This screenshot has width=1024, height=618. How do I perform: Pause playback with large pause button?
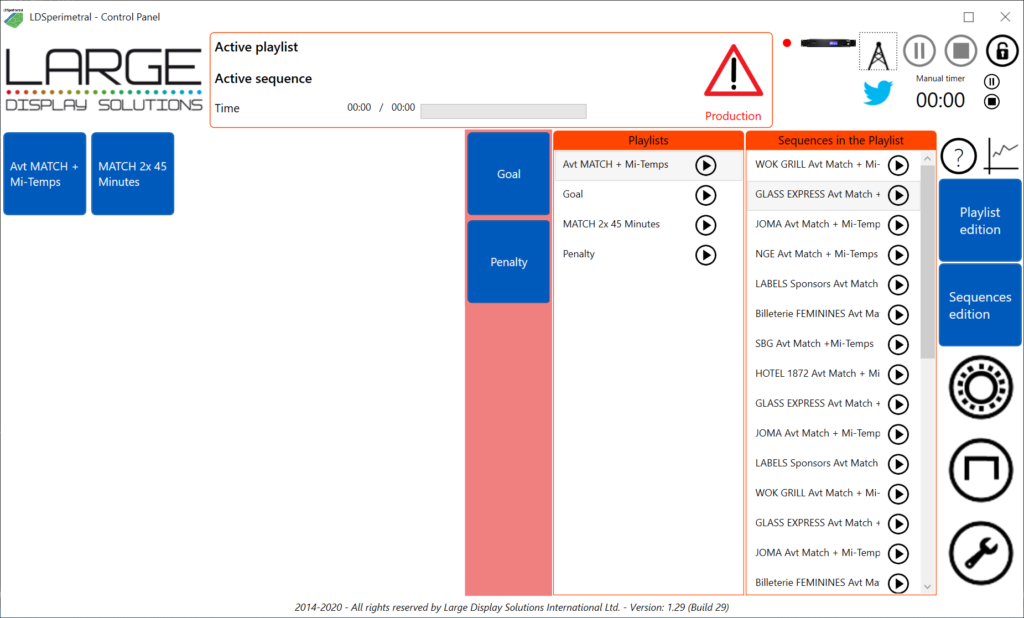(x=920, y=50)
